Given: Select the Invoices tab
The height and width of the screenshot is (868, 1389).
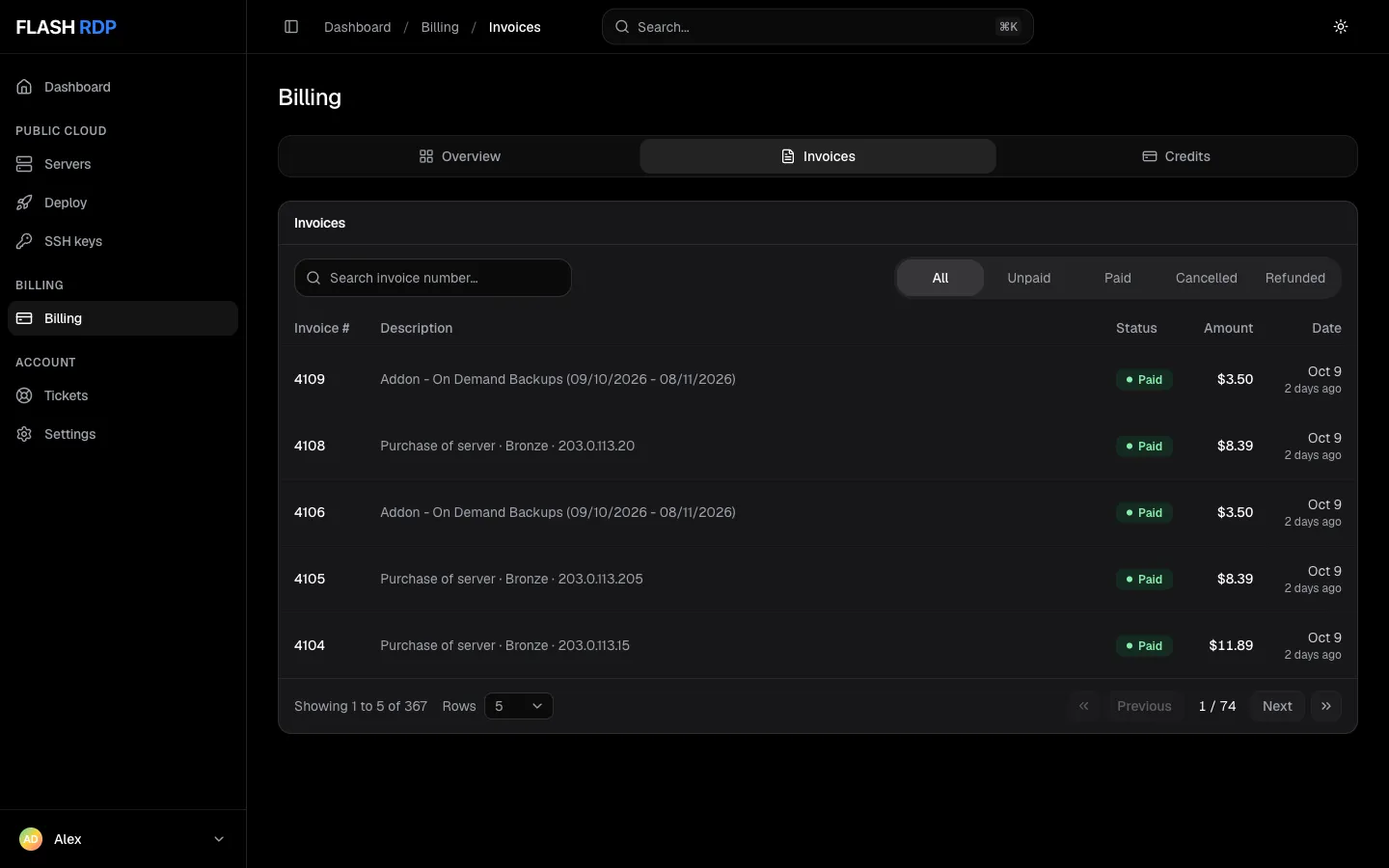Looking at the screenshot, I should tap(818, 156).
